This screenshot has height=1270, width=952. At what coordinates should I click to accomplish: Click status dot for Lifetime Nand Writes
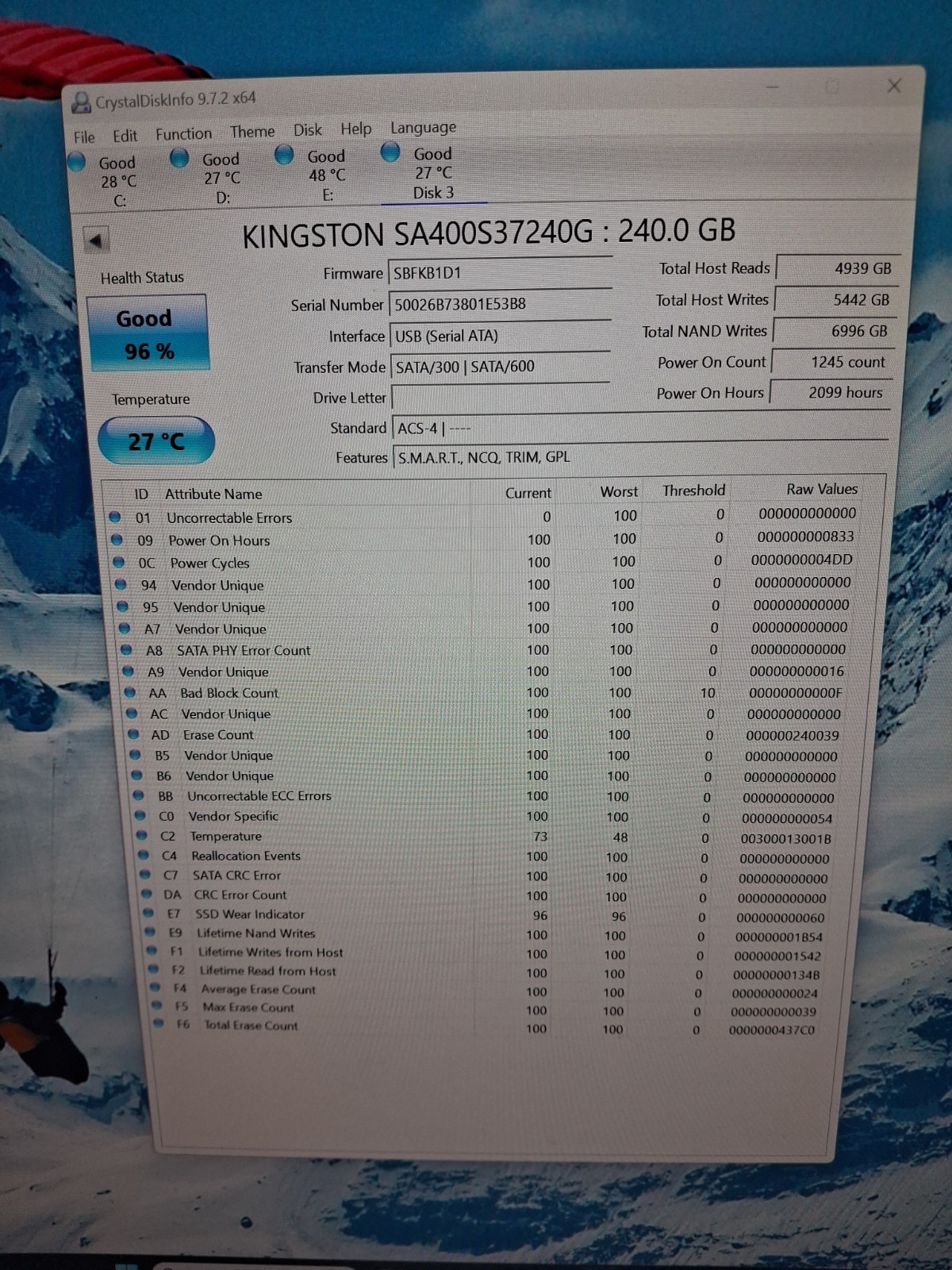(x=151, y=932)
